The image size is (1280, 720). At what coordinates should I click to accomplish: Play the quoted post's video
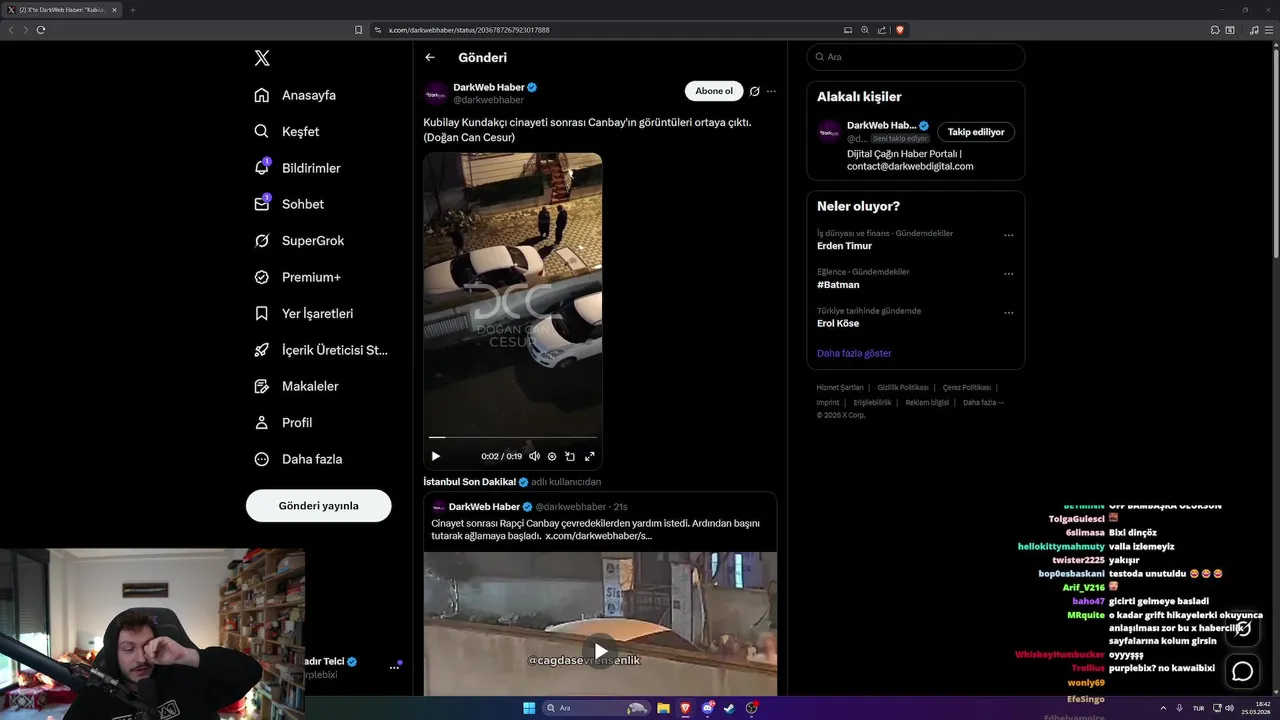600,651
